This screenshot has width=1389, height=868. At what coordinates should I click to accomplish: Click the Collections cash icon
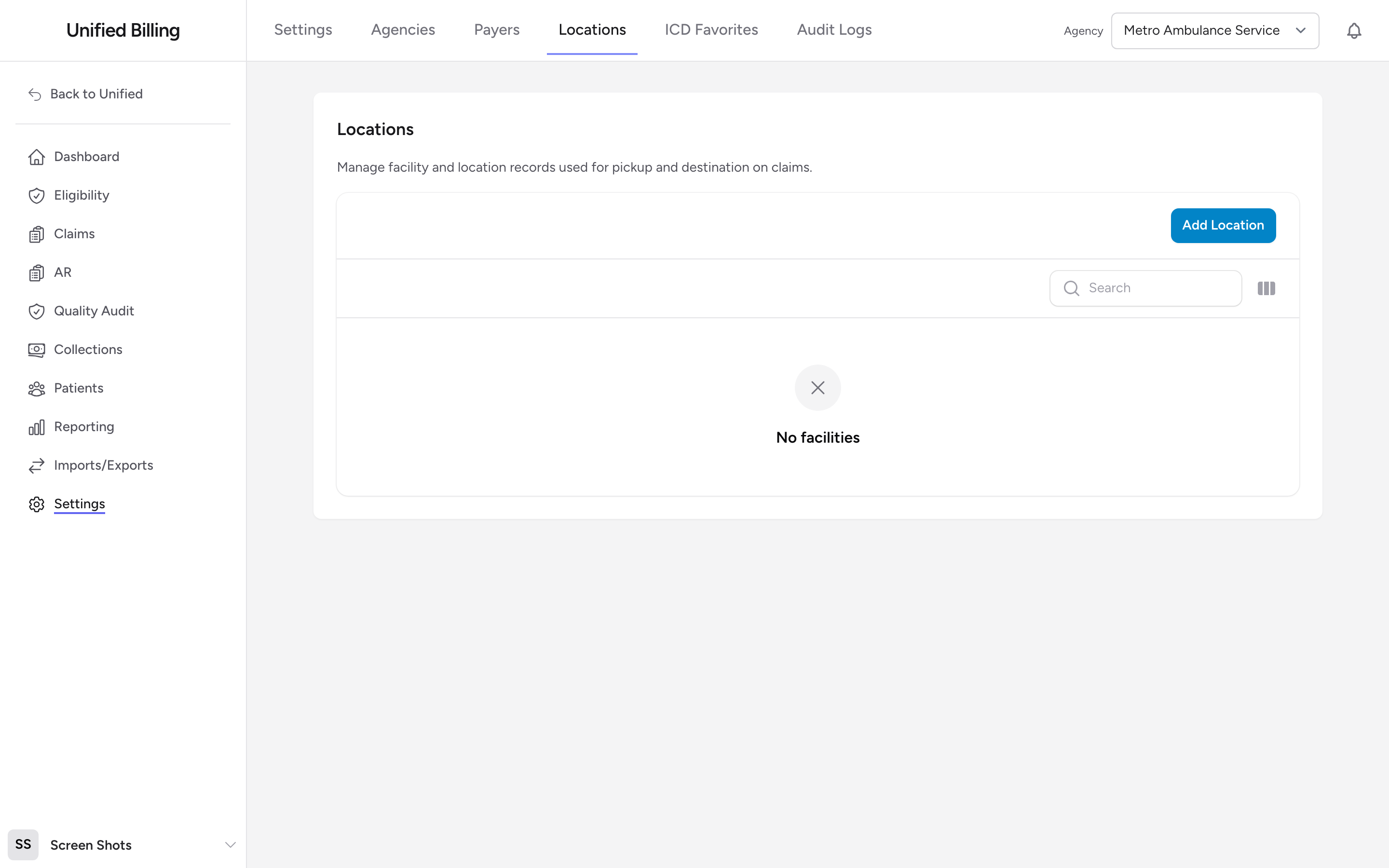pyautogui.click(x=36, y=350)
